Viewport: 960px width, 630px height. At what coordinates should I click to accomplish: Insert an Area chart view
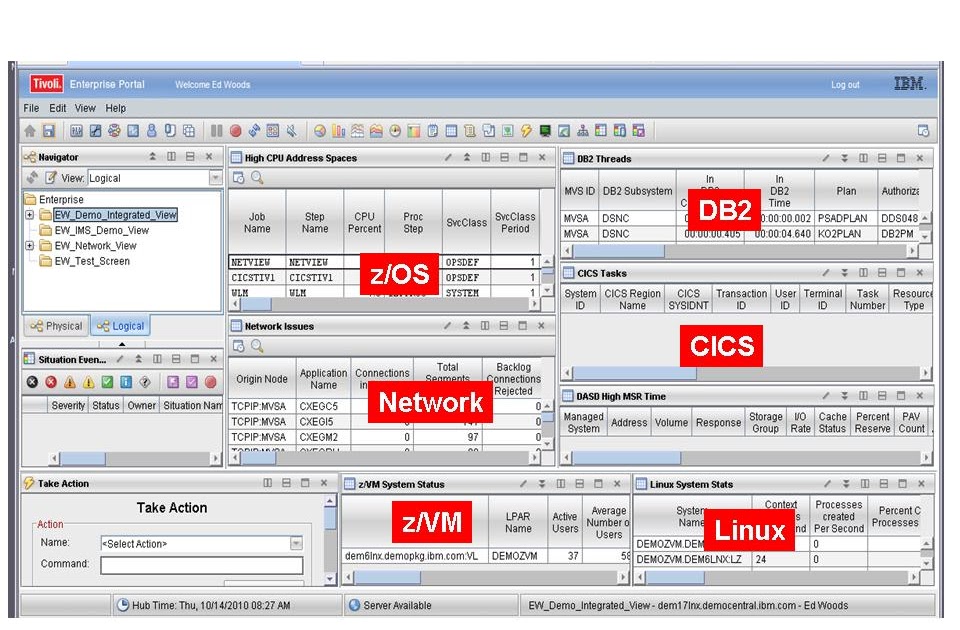(x=376, y=131)
